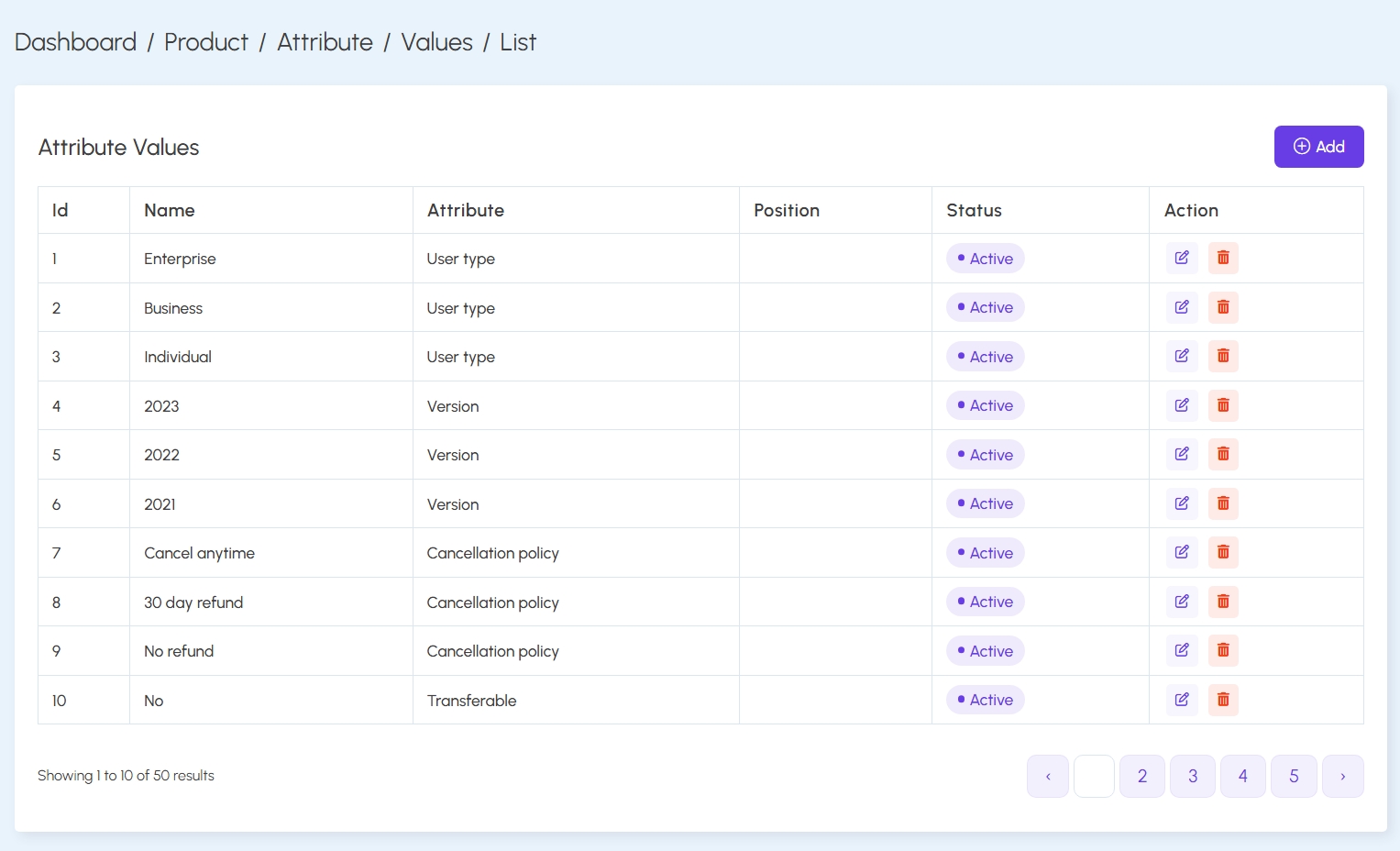
Task: Delete the Cancel anytime row
Action: pyautogui.click(x=1223, y=552)
